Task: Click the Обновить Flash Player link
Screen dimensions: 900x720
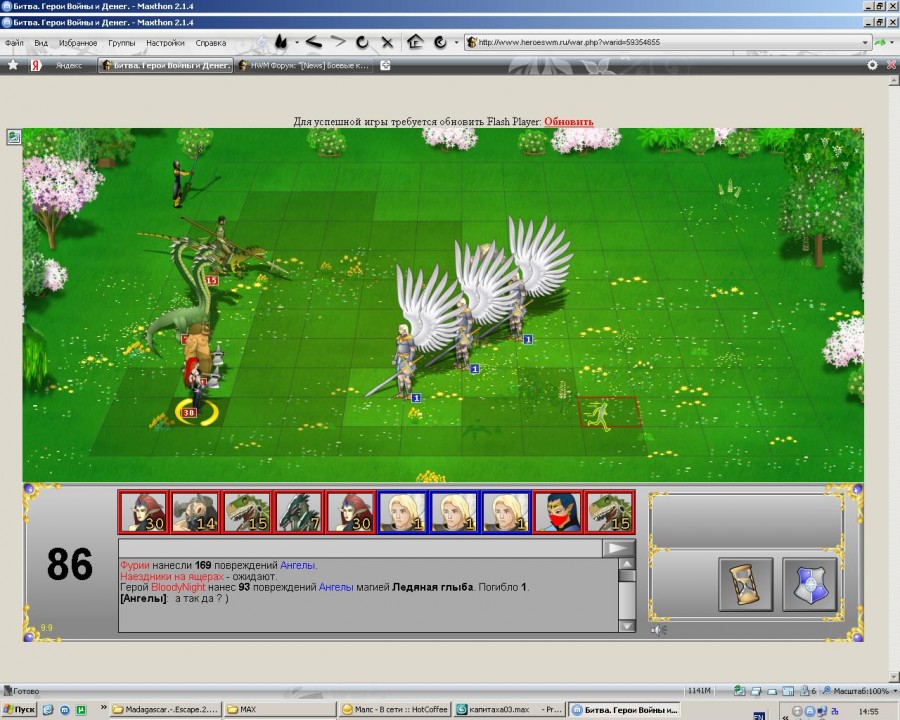Action: [568, 122]
